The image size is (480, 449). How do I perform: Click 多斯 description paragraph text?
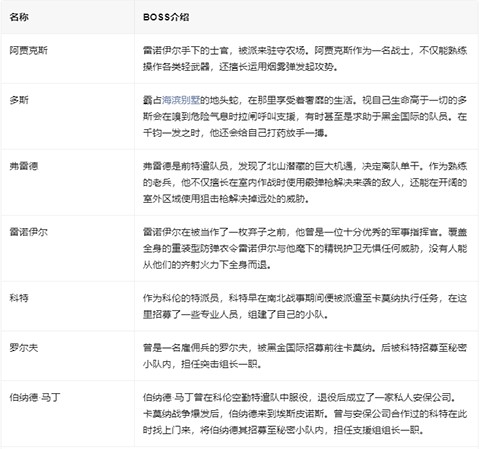point(305,116)
